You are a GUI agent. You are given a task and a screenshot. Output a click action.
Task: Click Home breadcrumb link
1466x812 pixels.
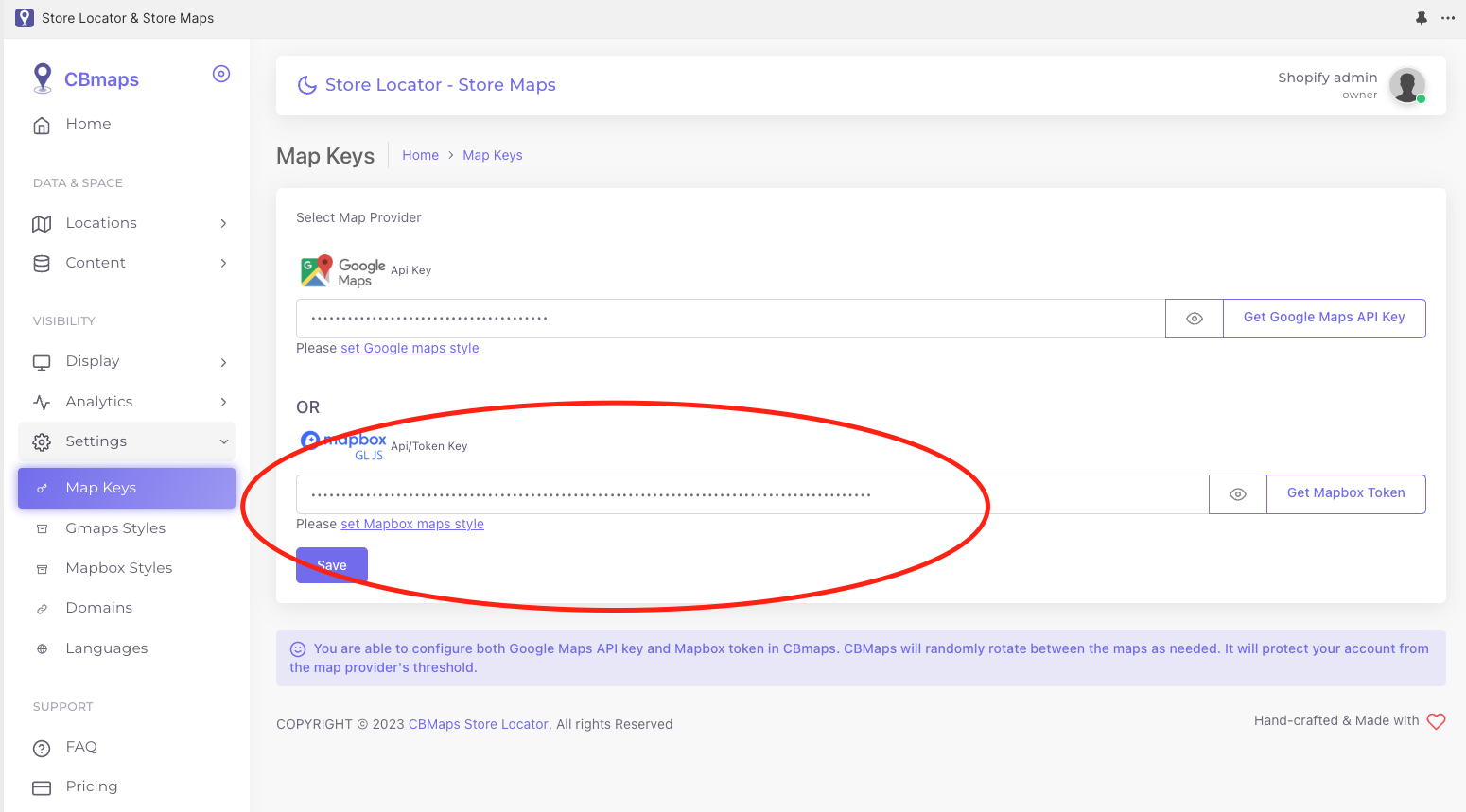coord(421,155)
